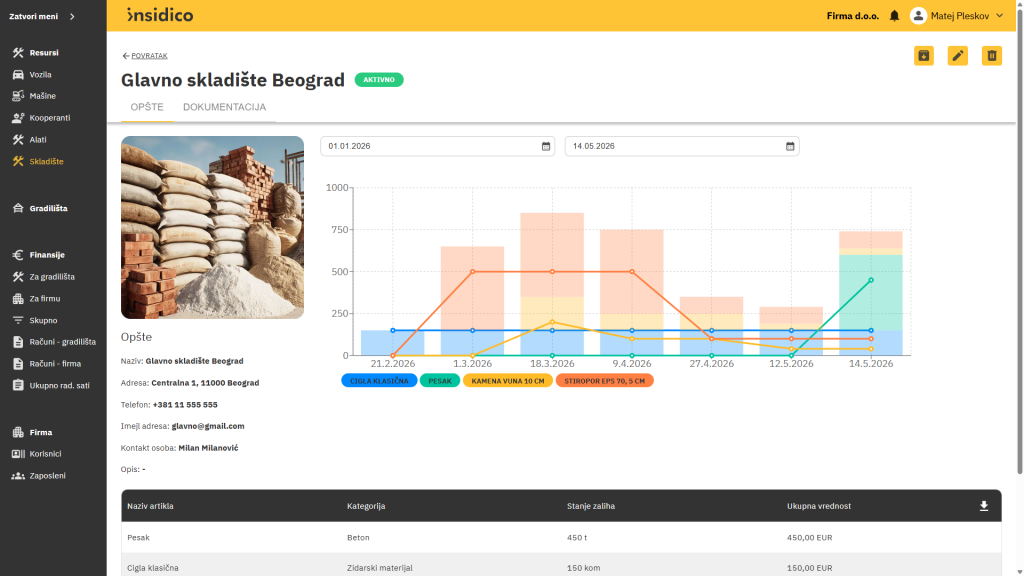
Task: Select the Opšte tab
Action: click(x=147, y=107)
